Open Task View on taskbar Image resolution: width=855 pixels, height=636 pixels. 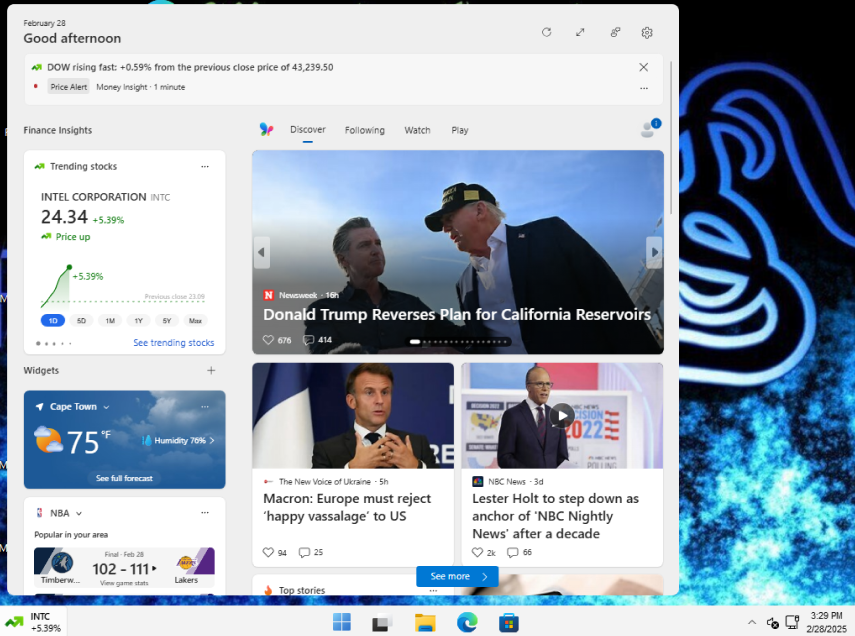[x=382, y=622]
